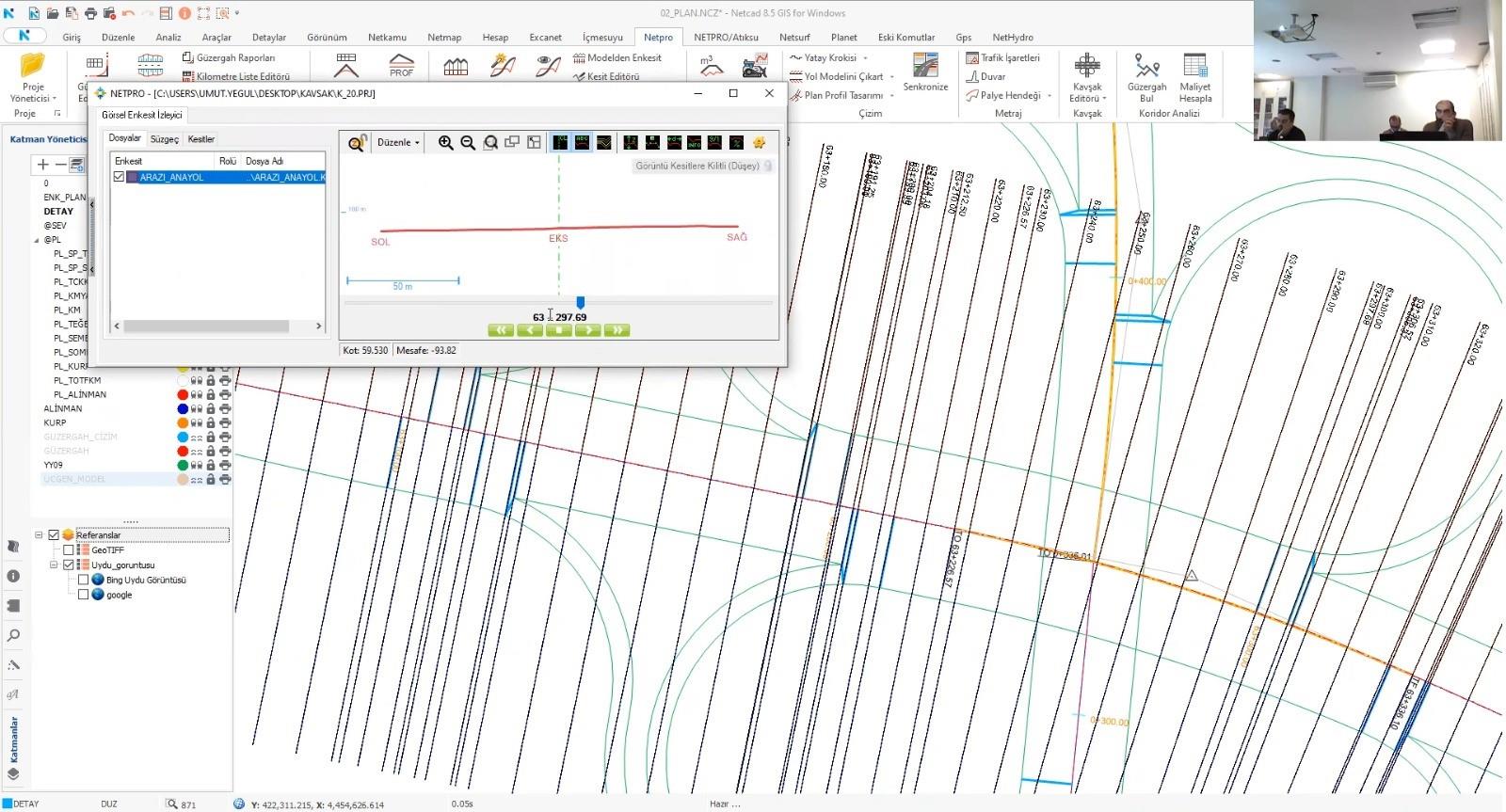Click the orange info icon in quick access toolbar
This screenshot has width=1506, height=812.
coord(184,13)
